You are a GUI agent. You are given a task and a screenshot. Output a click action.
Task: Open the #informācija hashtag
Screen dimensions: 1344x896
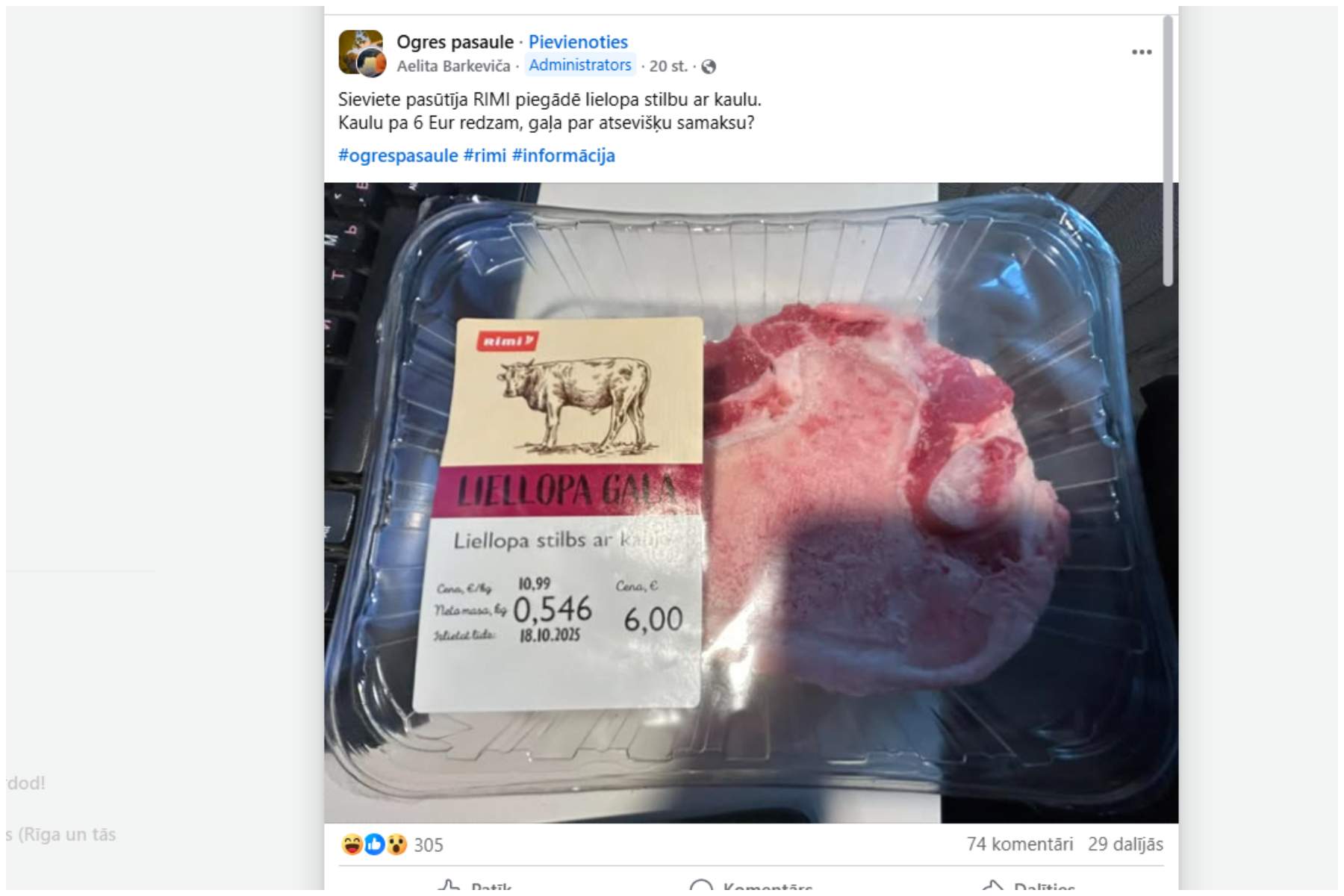click(564, 155)
